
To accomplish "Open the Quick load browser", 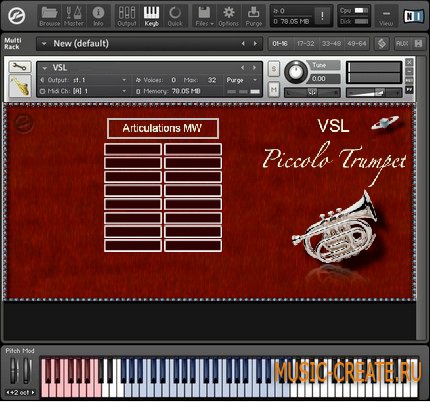I will pyautogui.click(x=175, y=16).
